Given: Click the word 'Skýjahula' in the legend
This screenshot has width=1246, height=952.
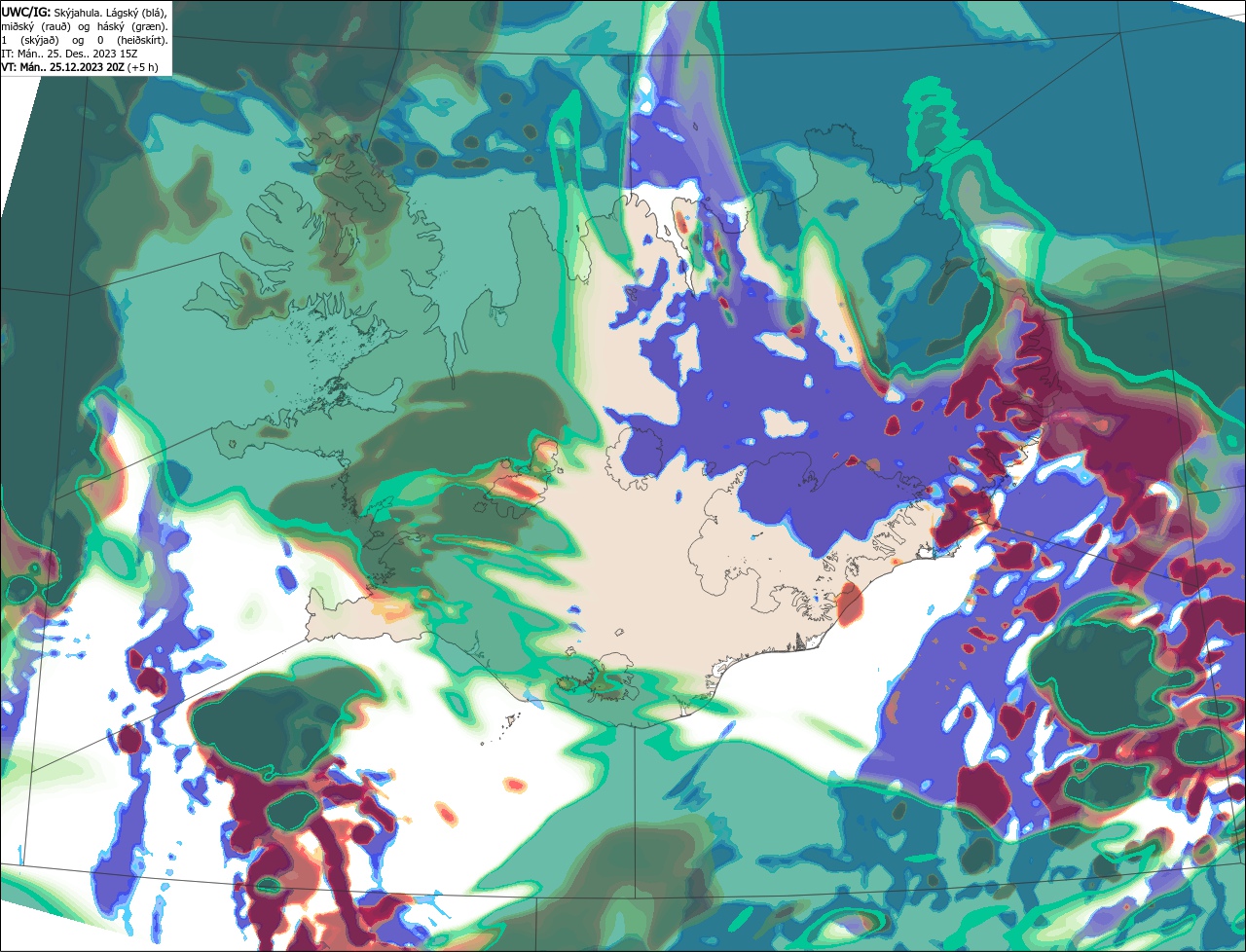Looking at the screenshot, I should pyautogui.click(x=77, y=13).
